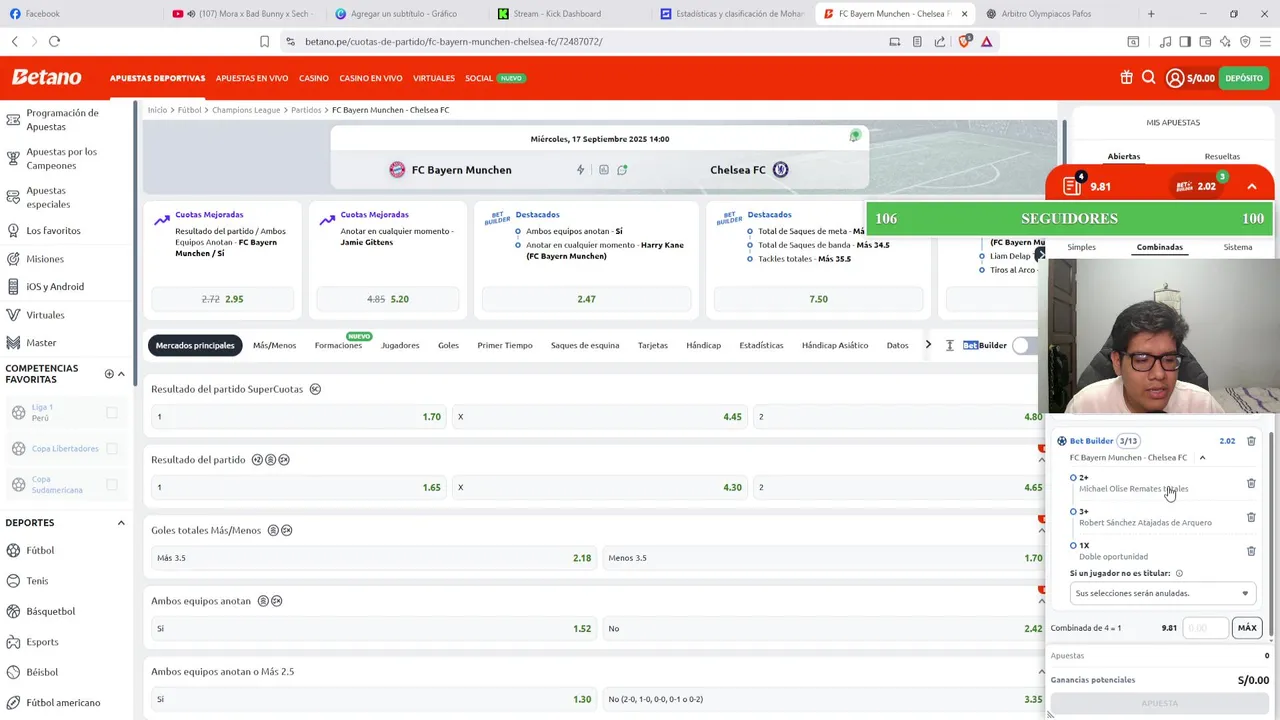This screenshot has width=1280, height=720.
Task: Add a favorite competition plus icon
Action: pos(109,374)
